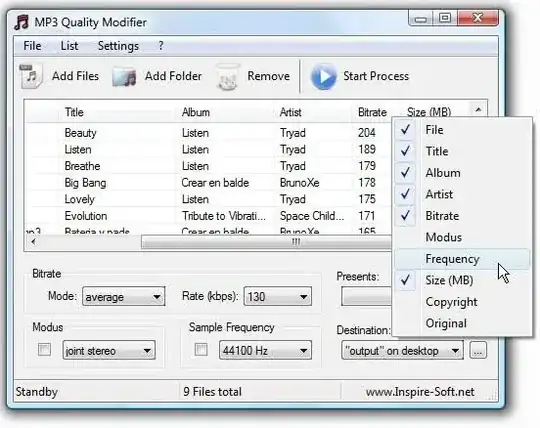Click the Add Files music note icon
The image size is (540, 428).
coord(31,76)
